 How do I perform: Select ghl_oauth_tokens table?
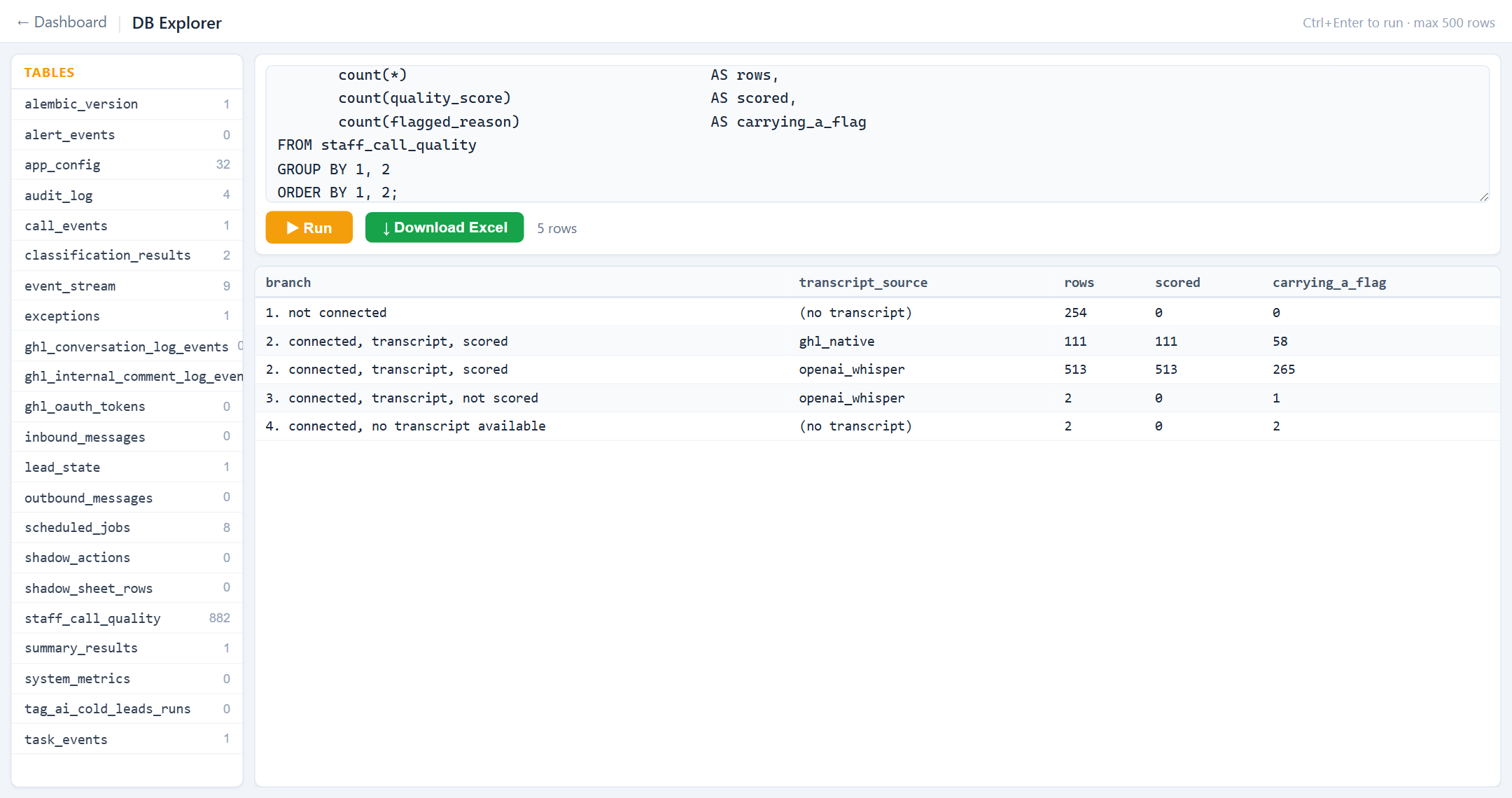coord(127,407)
